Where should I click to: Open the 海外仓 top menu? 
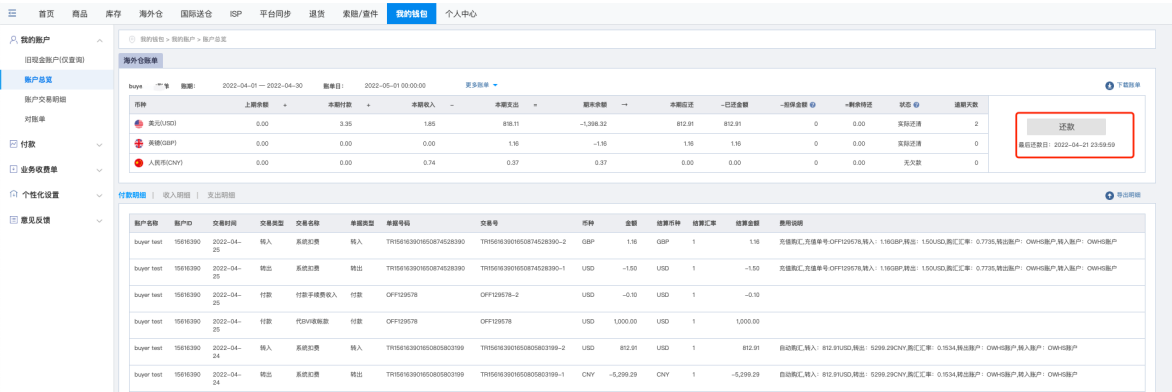[150, 13]
